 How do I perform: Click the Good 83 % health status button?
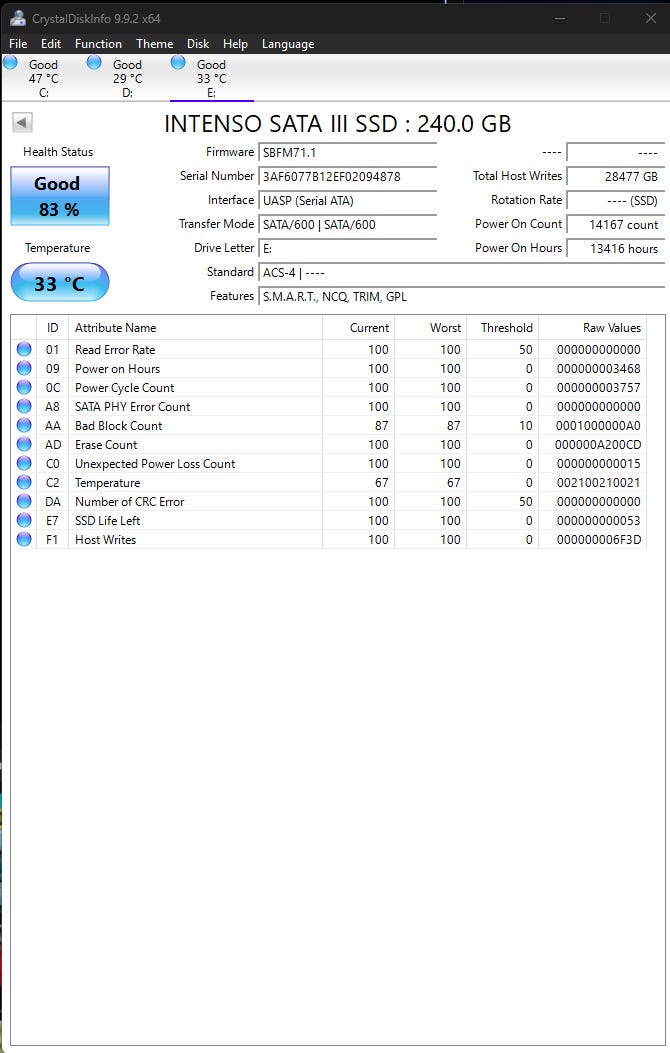(x=59, y=196)
